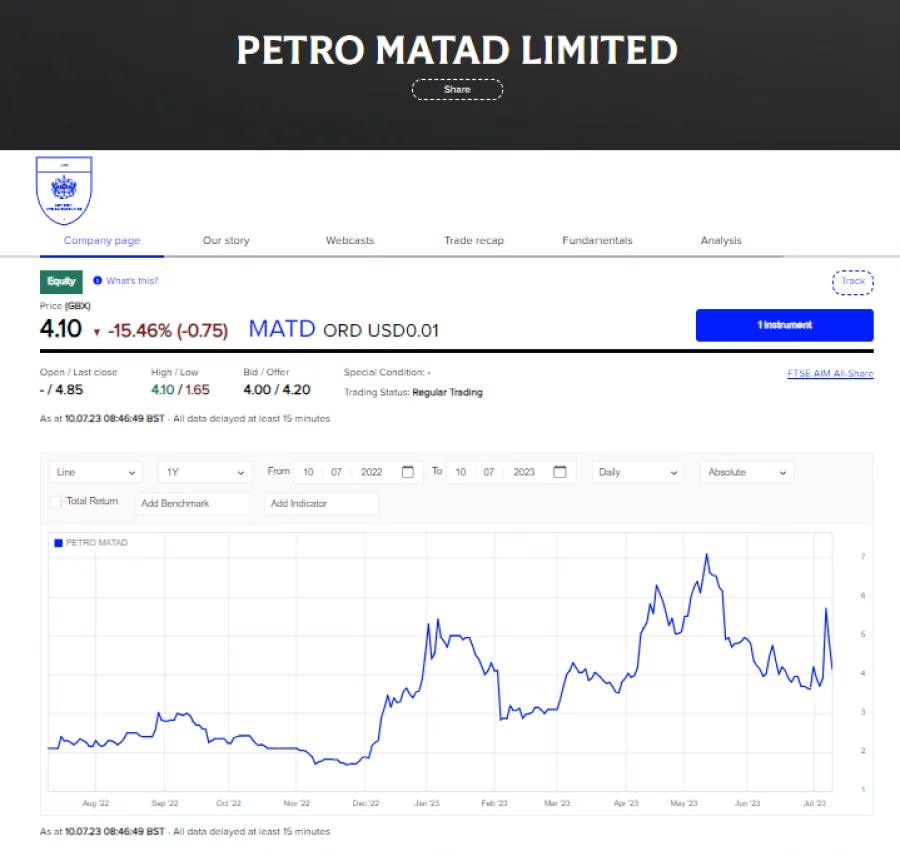Click the 1 Instrument button

click(784, 325)
